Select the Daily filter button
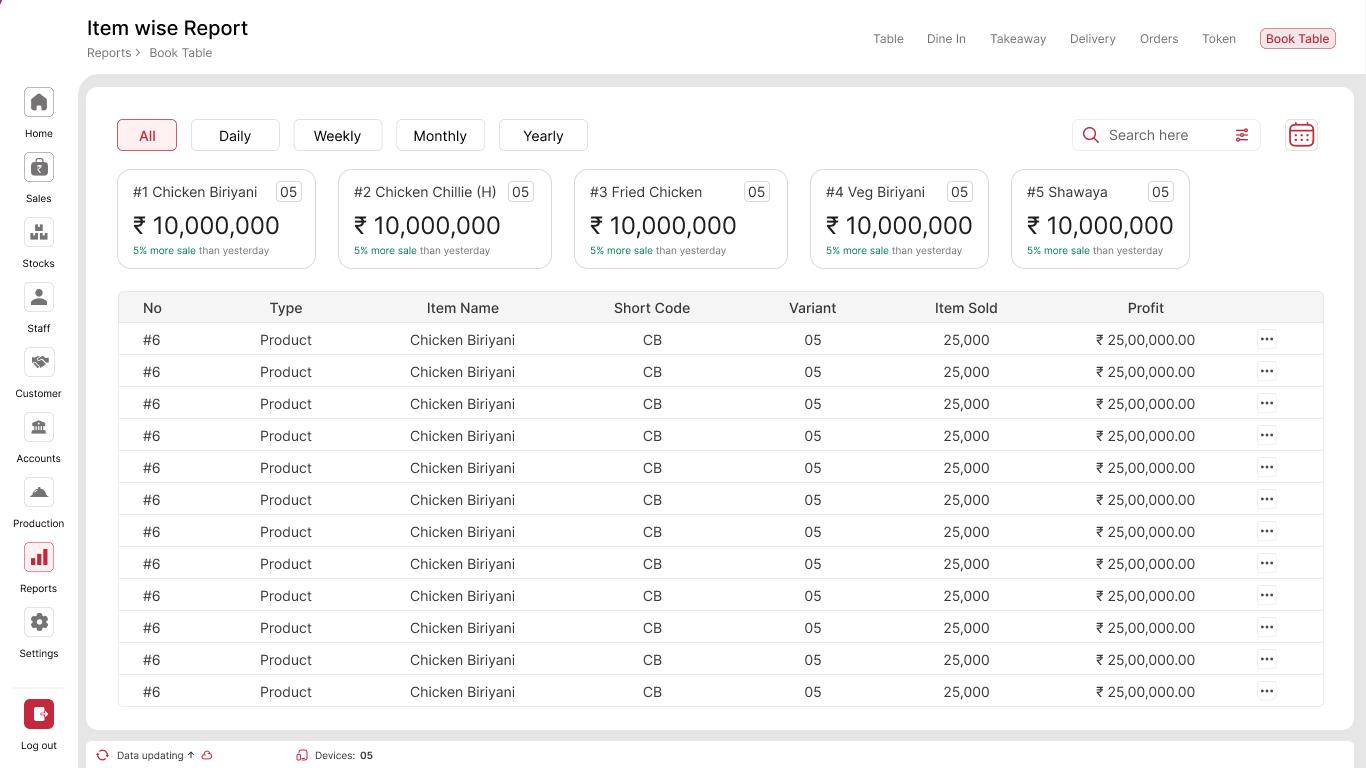This screenshot has width=1366, height=768. [x=235, y=136]
